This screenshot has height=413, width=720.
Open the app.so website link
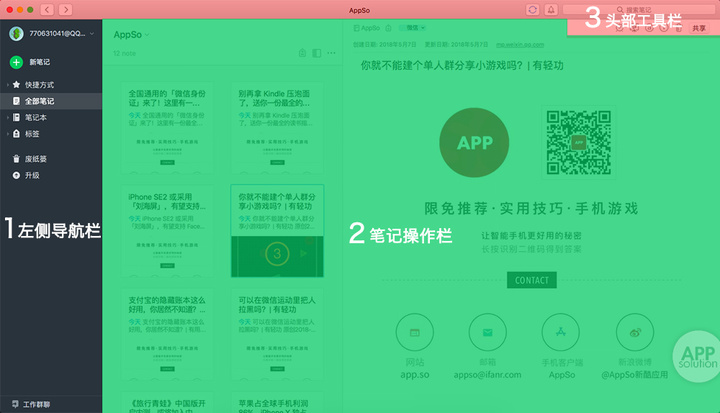point(415,374)
